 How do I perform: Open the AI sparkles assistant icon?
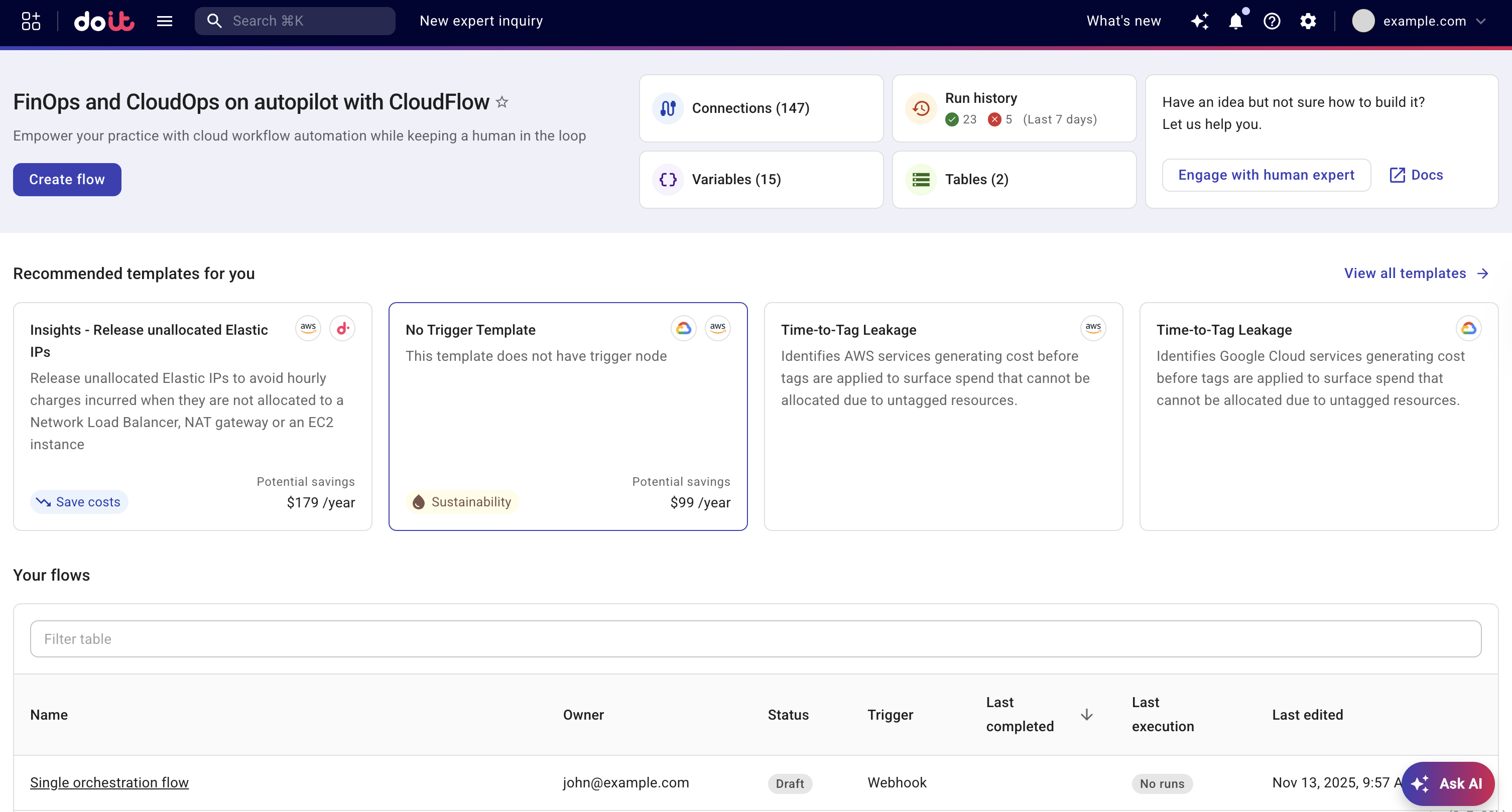click(x=1200, y=21)
